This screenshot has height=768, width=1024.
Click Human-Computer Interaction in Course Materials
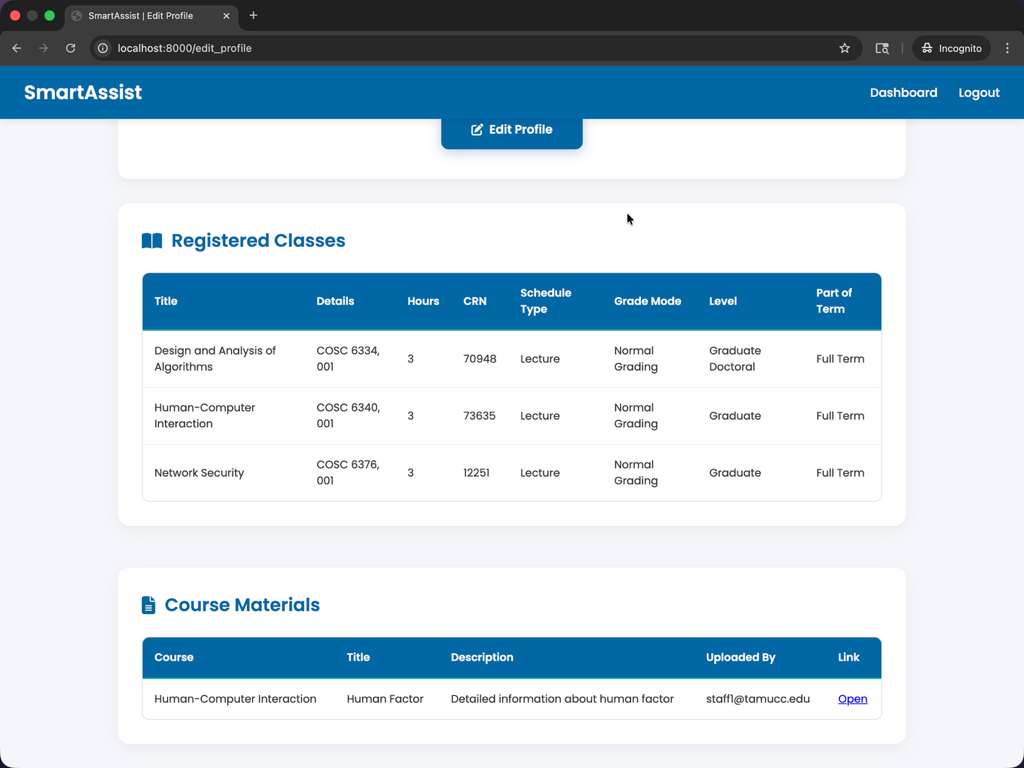coord(235,699)
